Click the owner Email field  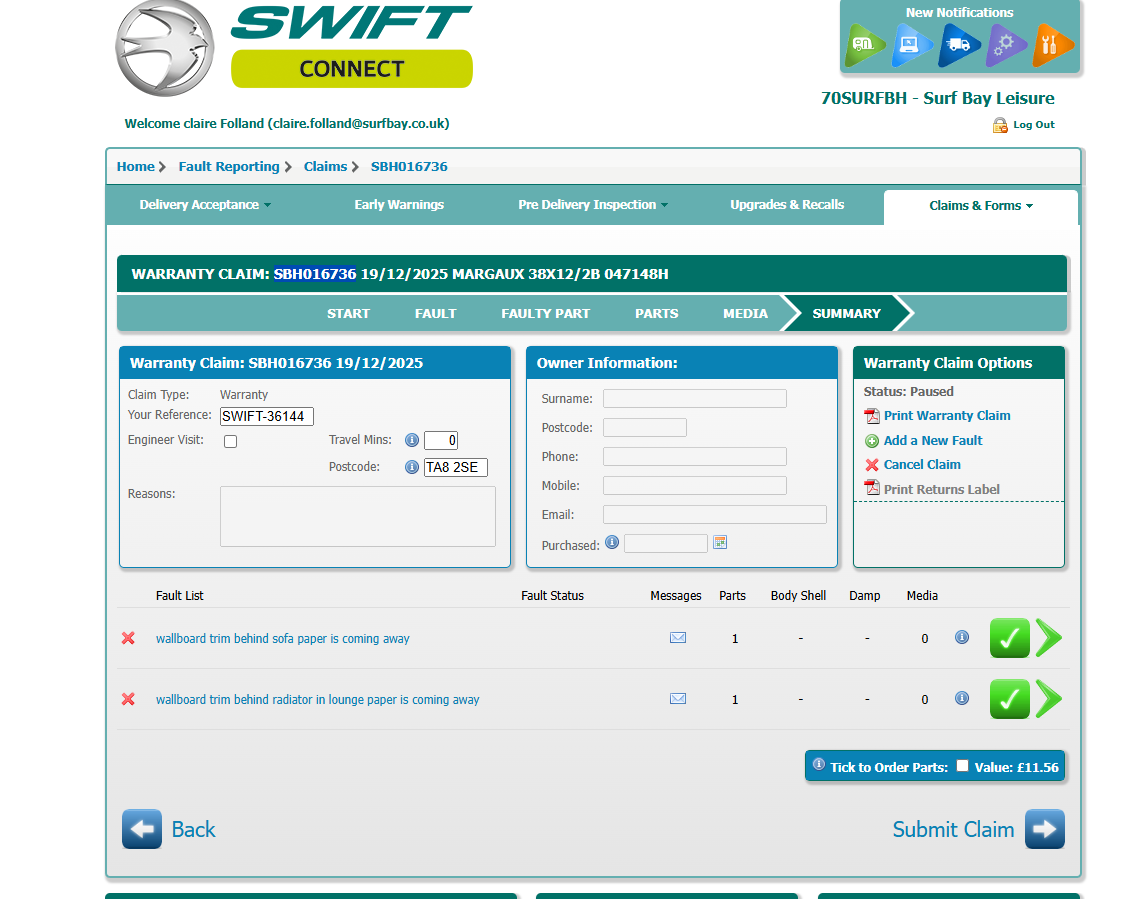point(715,514)
